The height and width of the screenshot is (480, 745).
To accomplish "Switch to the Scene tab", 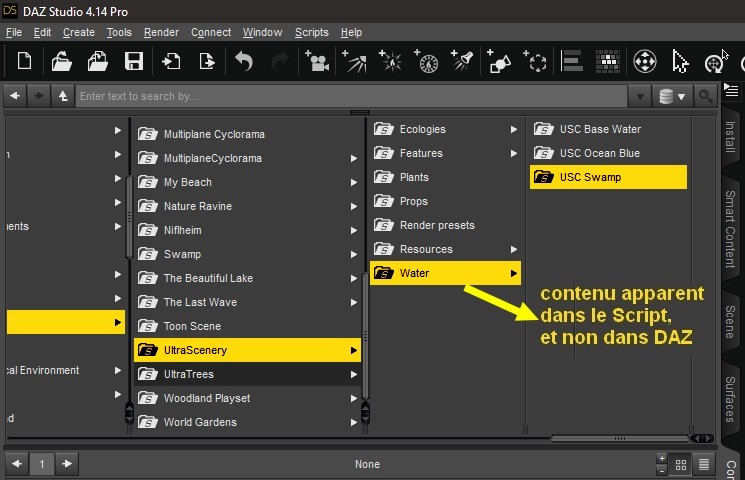I will 730,322.
